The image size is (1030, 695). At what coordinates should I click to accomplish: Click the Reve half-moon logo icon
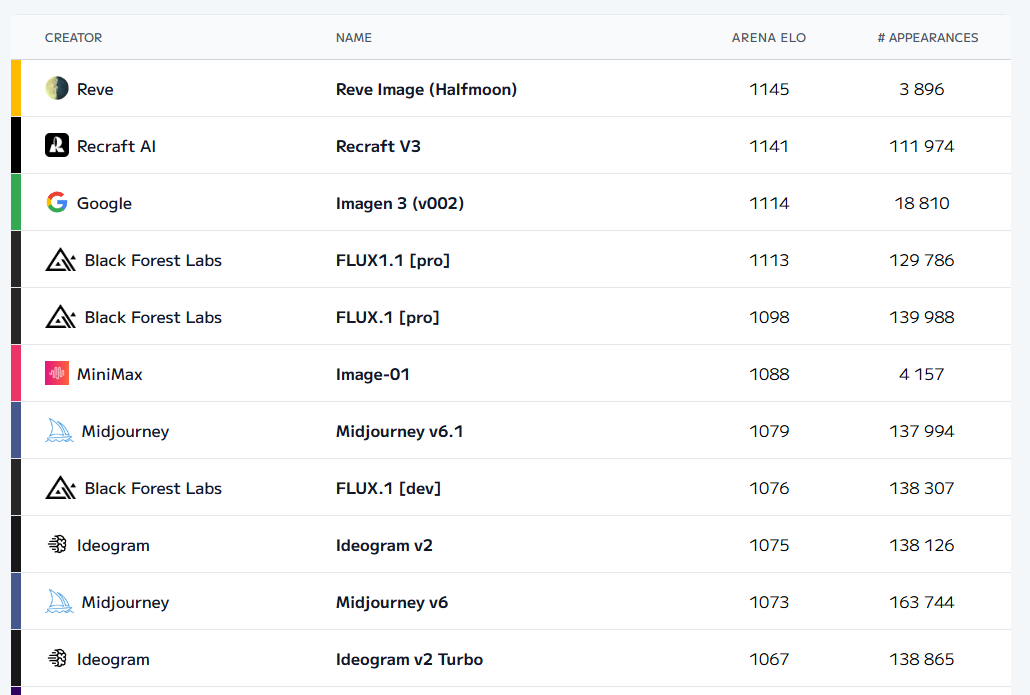click(57, 89)
